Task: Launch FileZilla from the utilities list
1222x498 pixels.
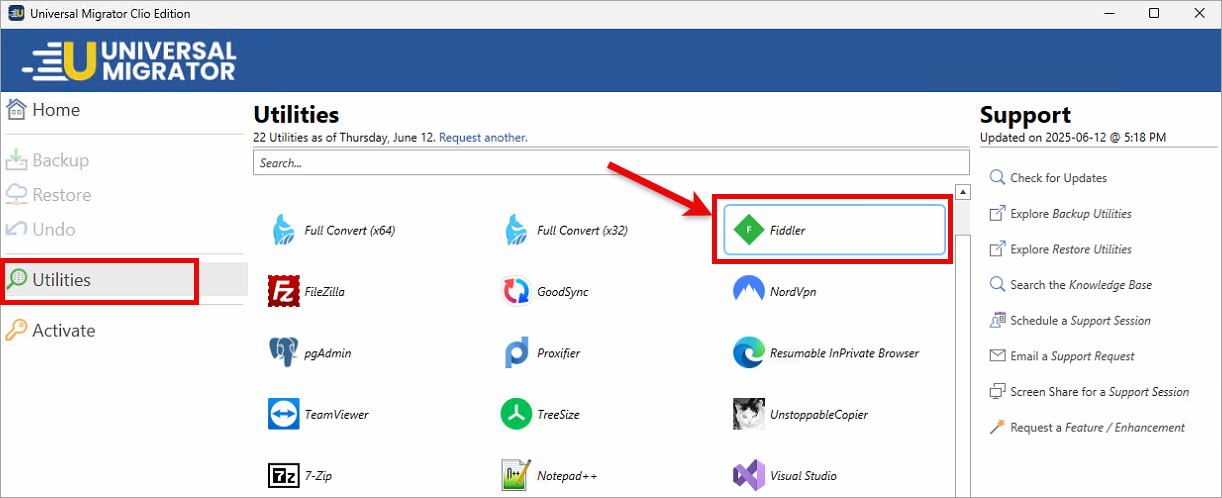Action: tap(284, 292)
